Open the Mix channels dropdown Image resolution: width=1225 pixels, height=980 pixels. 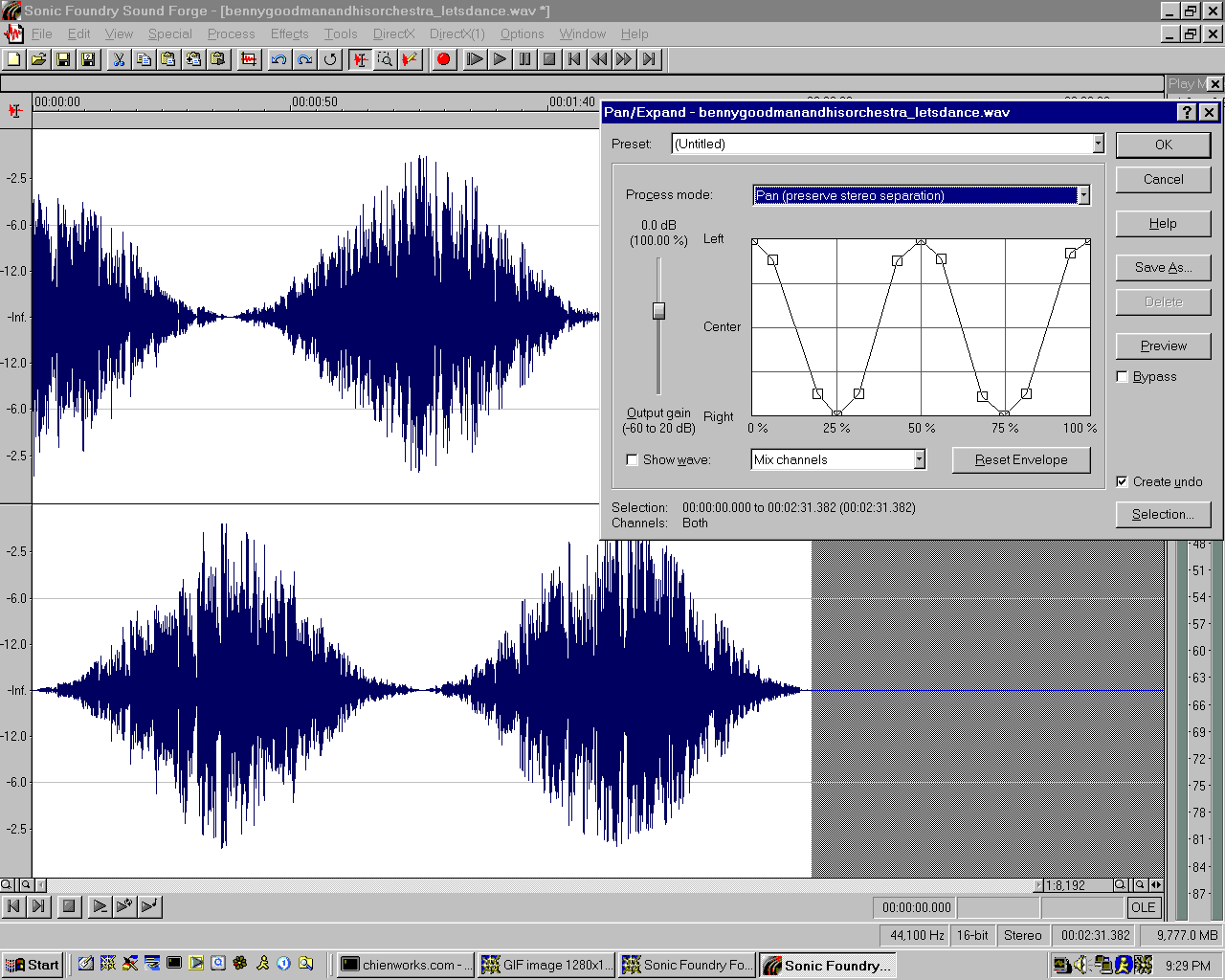[x=919, y=460]
